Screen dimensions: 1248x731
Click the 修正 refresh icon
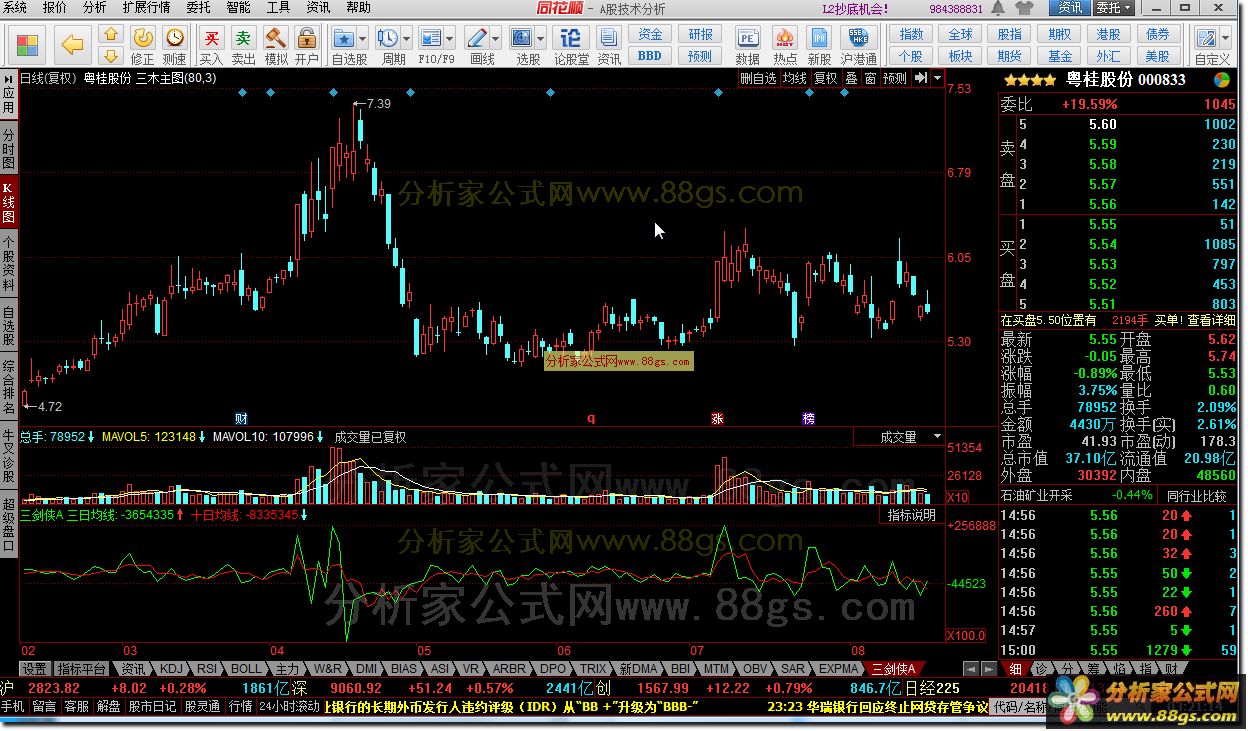pyautogui.click(x=143, y=39)
